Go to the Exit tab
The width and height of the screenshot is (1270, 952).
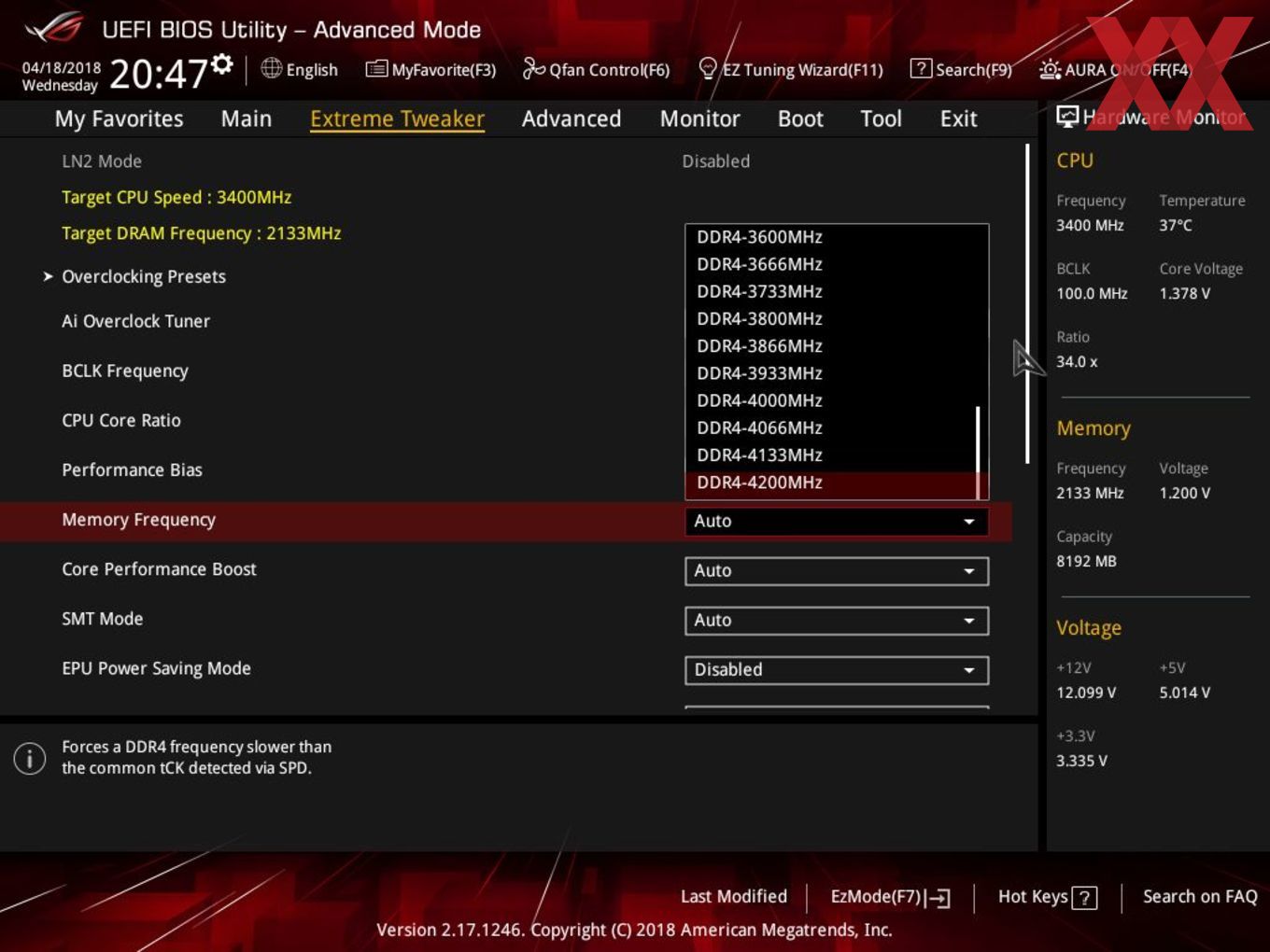[x=958, y=119]
